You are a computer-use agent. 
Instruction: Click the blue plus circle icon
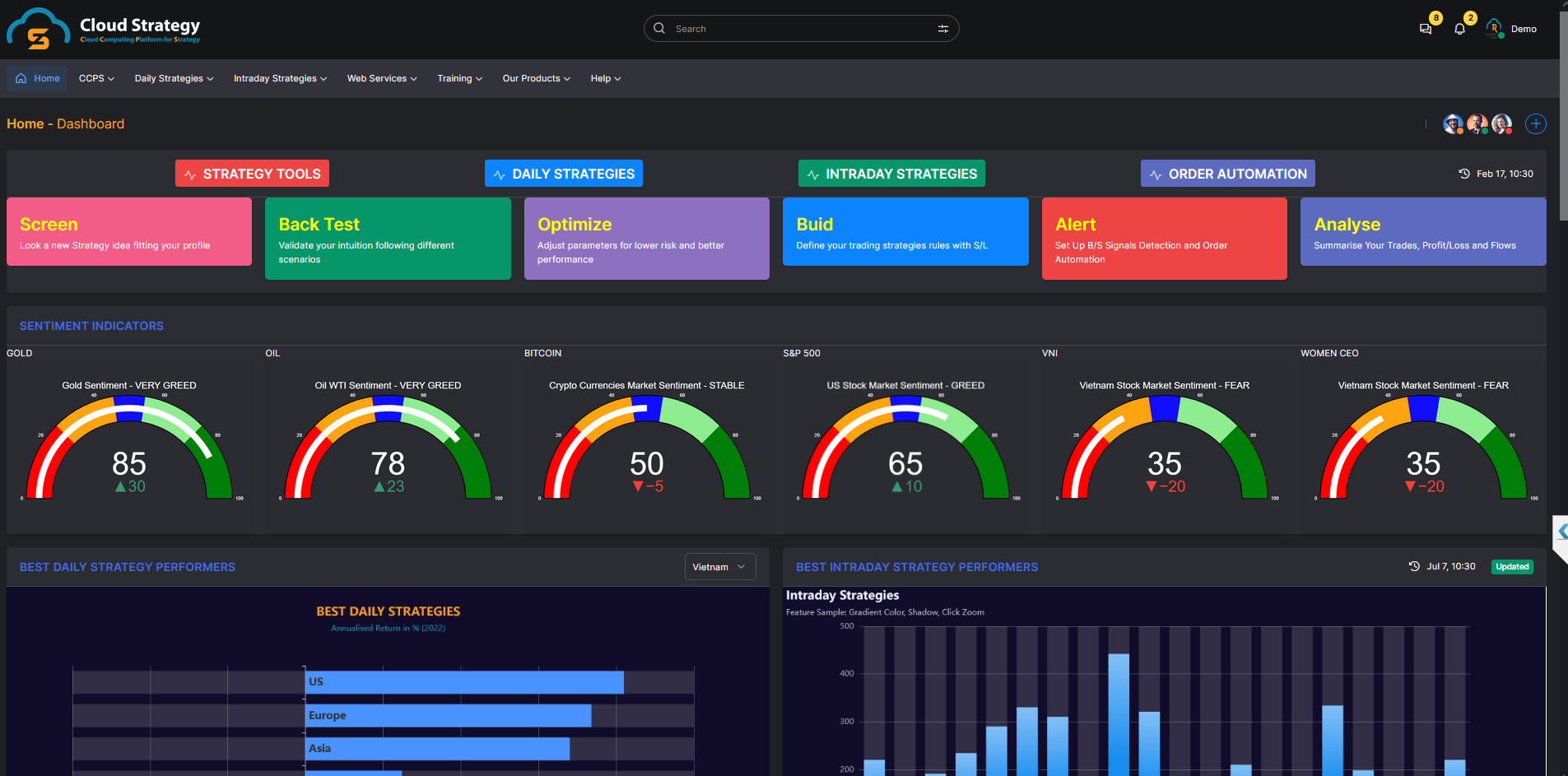(1535, 124)
